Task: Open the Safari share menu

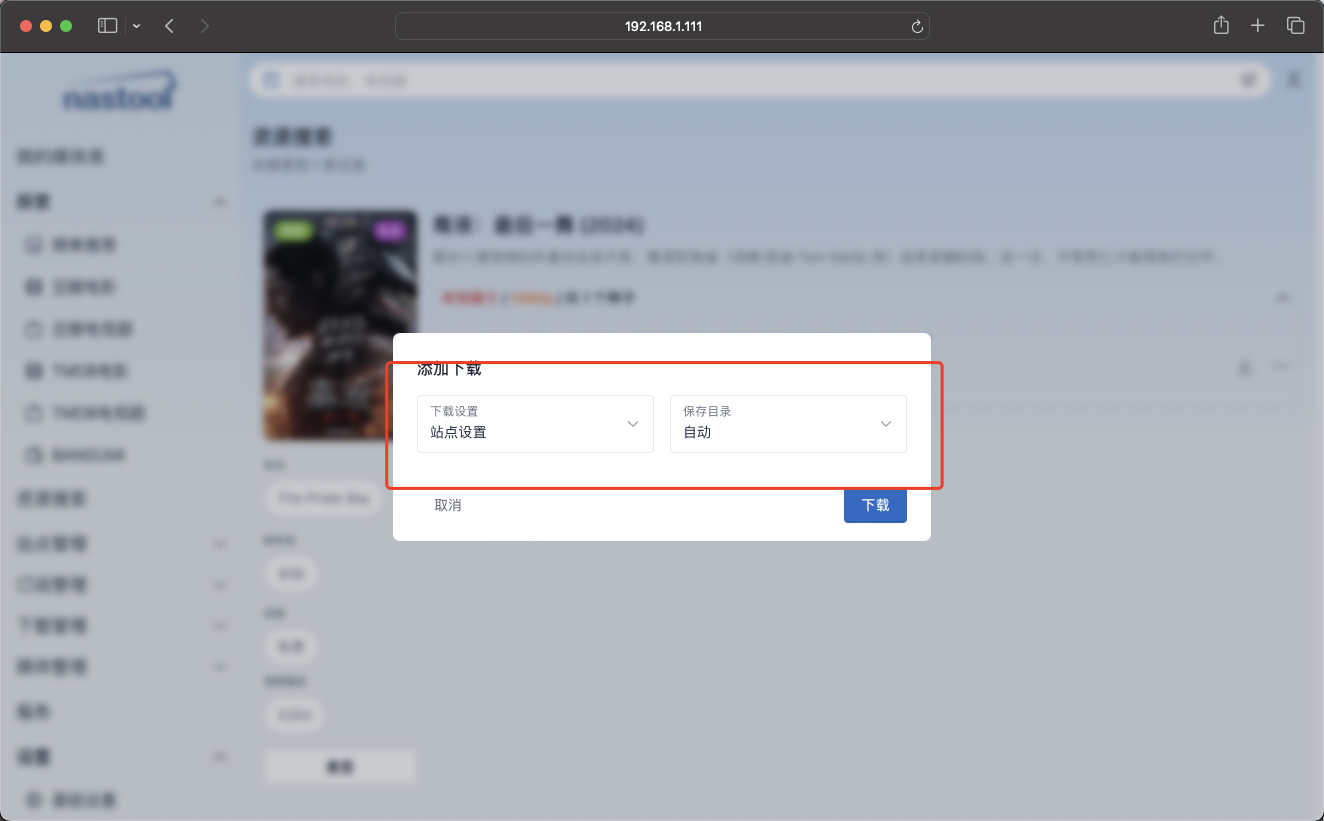Action: (1221, 26)
